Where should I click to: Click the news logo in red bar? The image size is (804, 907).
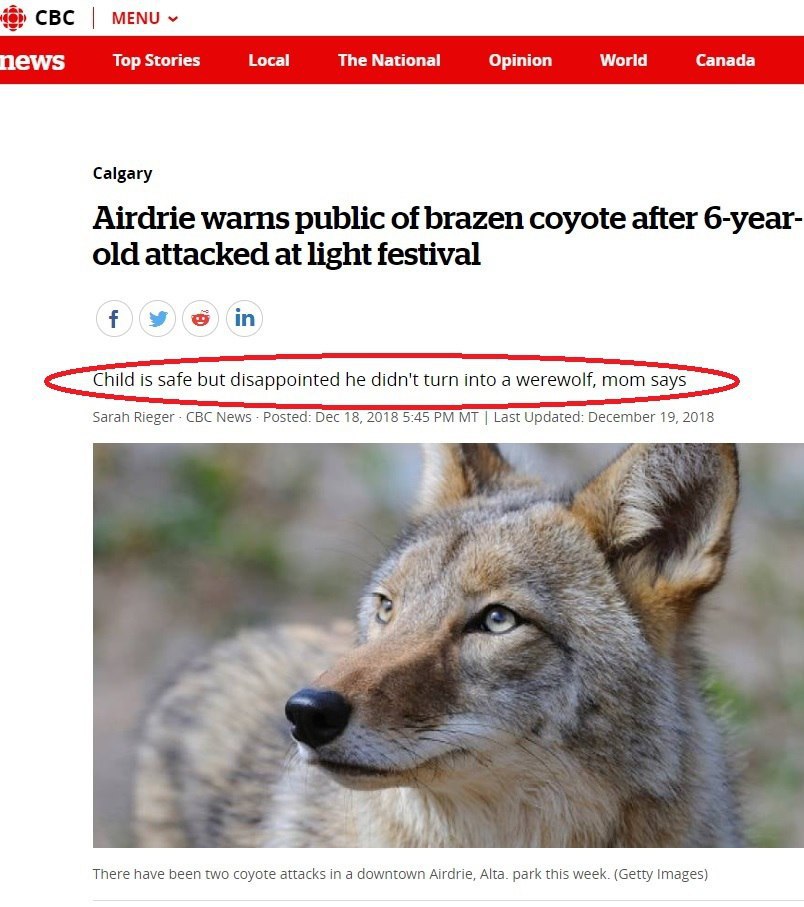(32, 61)
